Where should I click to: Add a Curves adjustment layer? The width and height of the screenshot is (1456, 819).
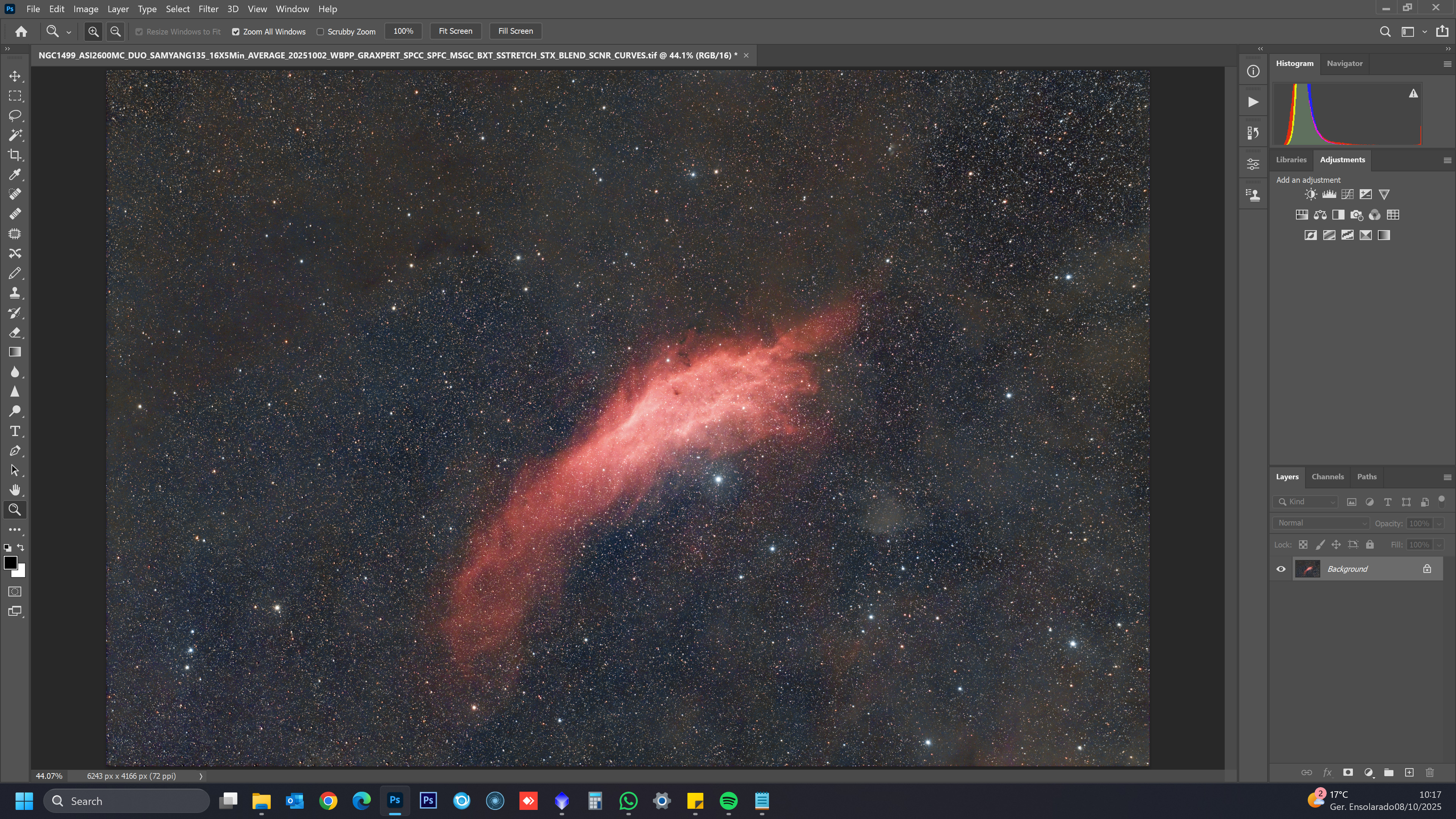(x=1348, y=195)
